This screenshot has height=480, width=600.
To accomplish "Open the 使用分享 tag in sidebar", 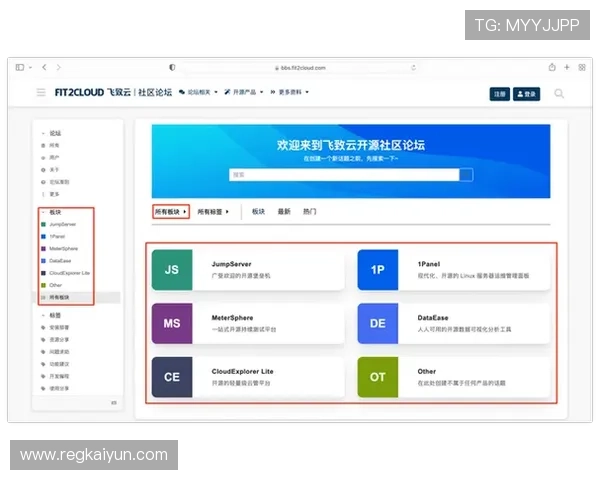I will pos(55,389).
